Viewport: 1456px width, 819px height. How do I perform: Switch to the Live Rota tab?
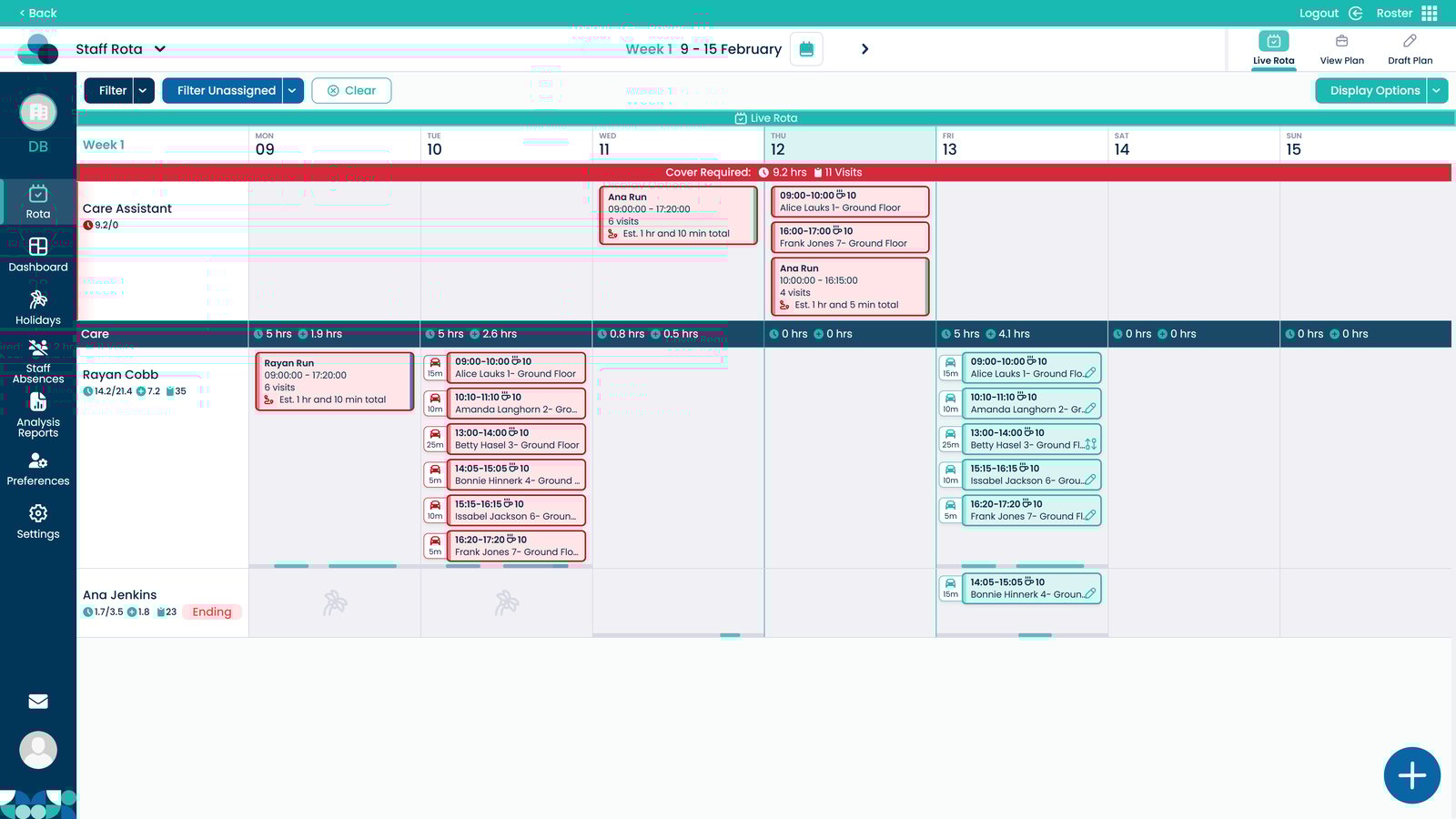(1273, 49)
